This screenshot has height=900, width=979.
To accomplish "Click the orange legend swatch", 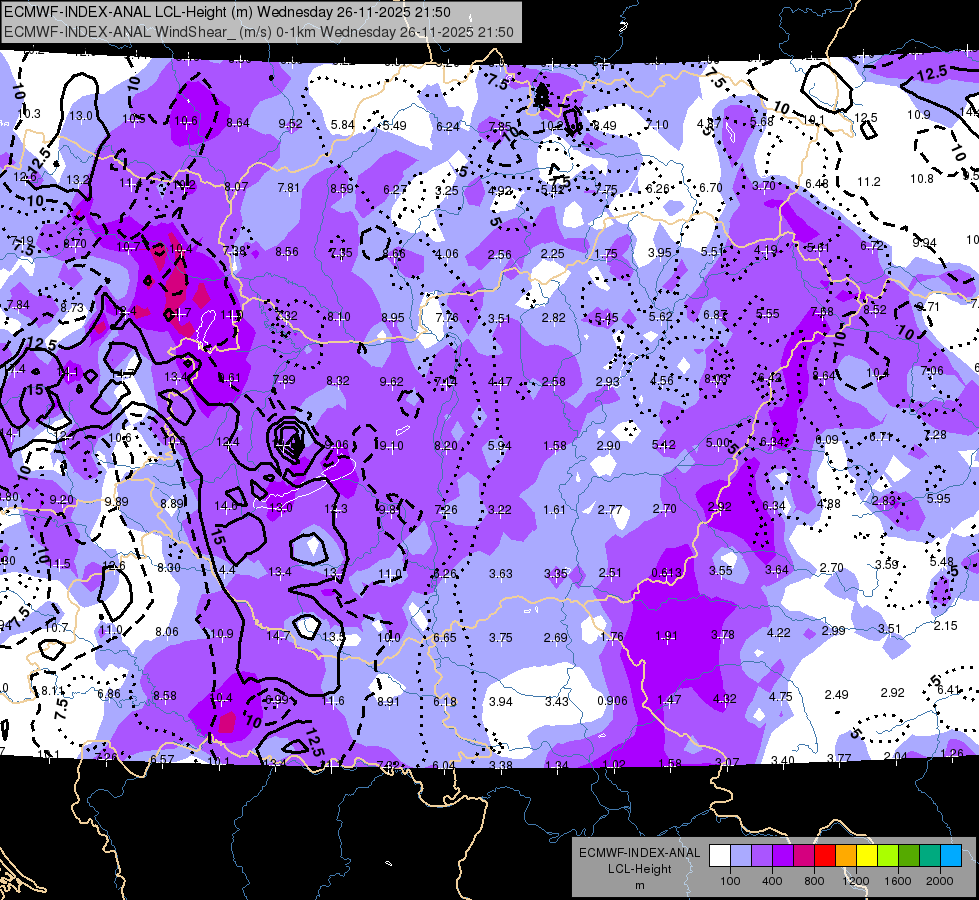I will [x=846, y=856].
